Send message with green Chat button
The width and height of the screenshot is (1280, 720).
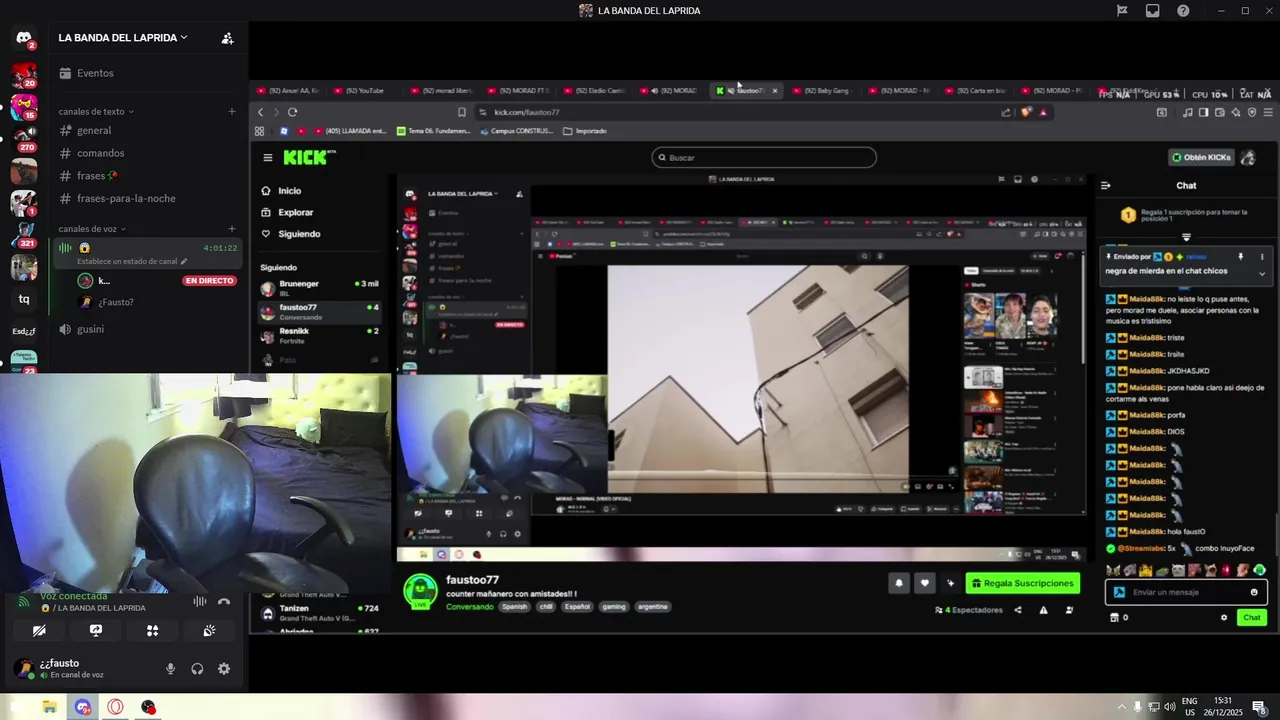click(1252, 618)
